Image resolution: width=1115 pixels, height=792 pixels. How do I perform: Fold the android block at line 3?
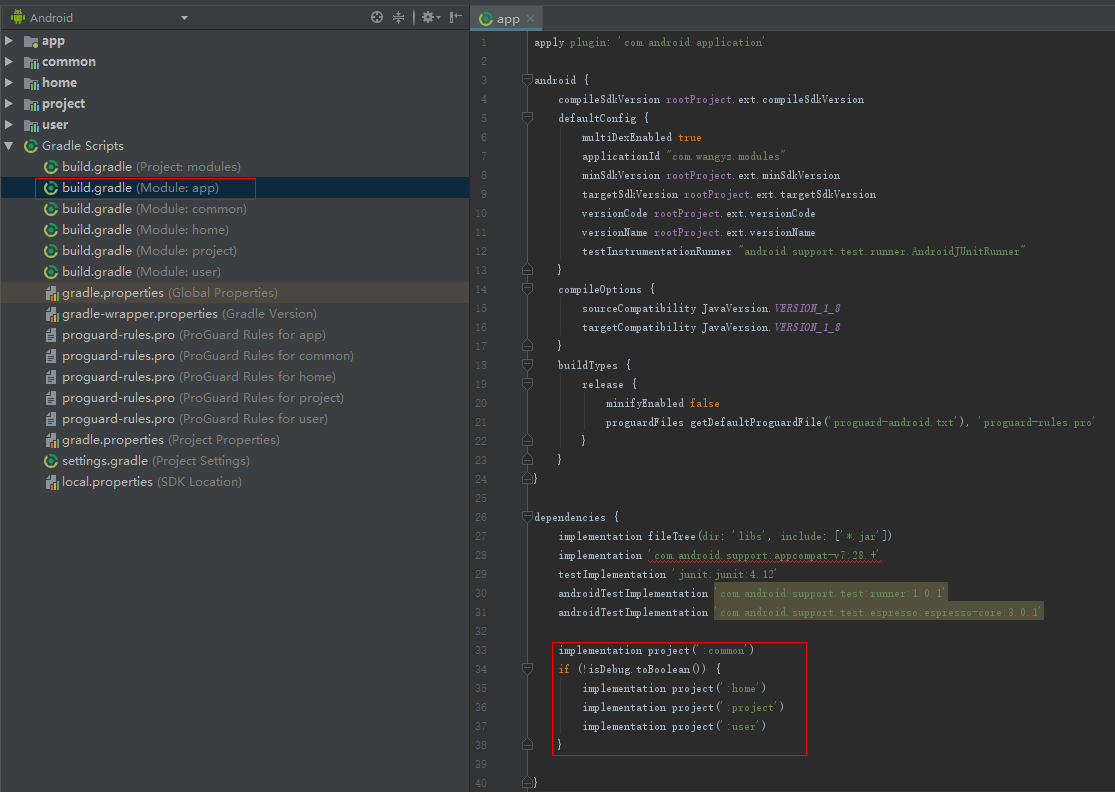(527, 80)
